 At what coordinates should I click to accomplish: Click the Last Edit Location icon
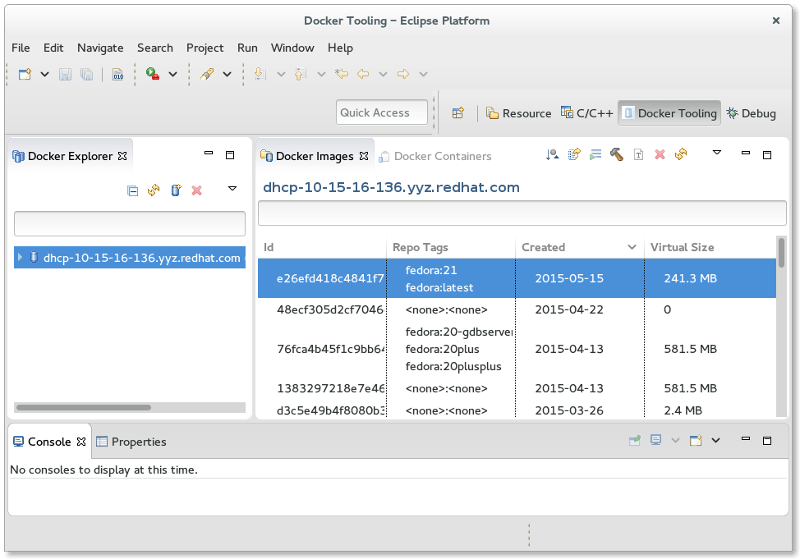click(x=341, y=74)
